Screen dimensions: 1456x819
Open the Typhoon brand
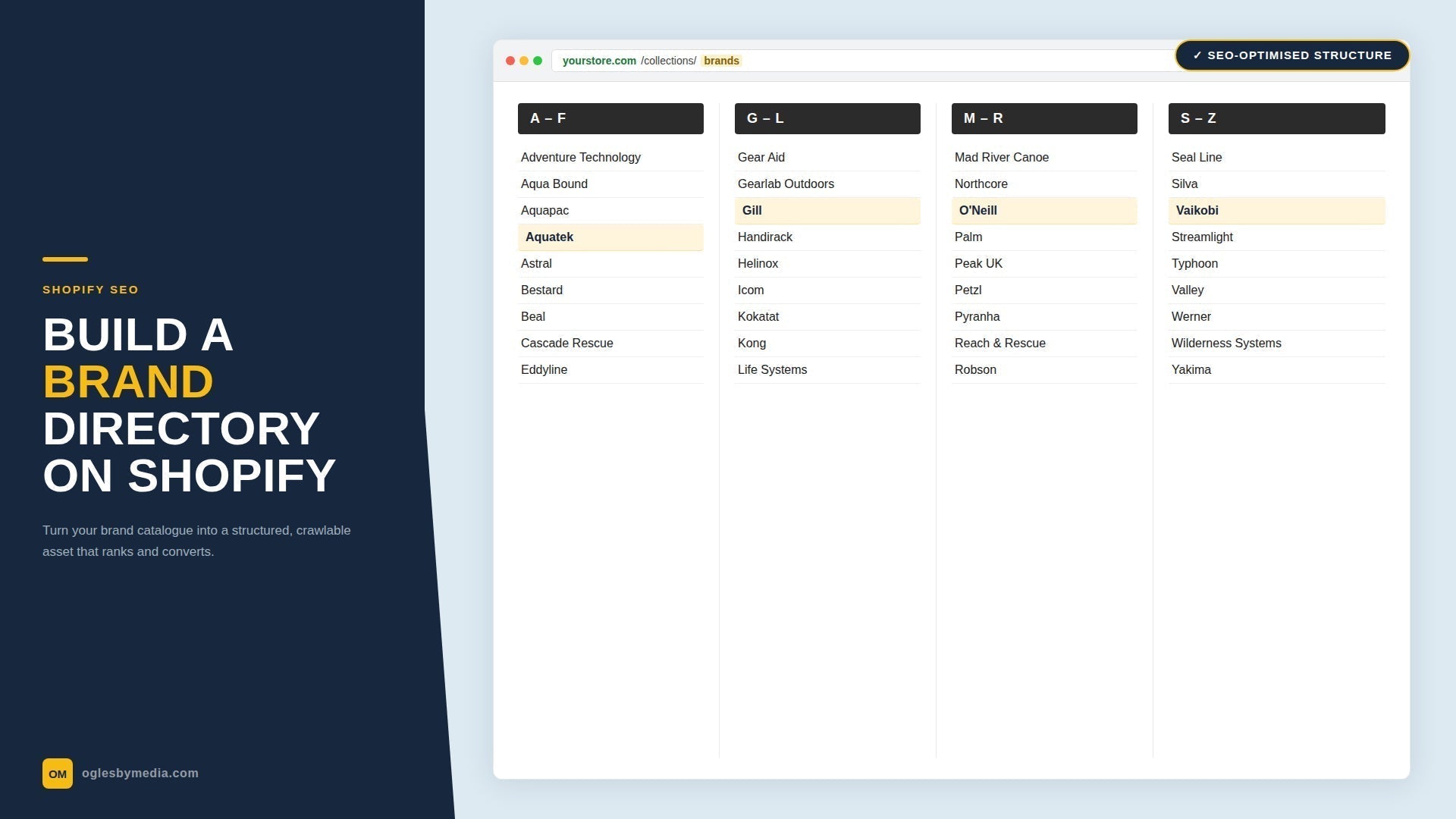click(x=1276, y=264)
